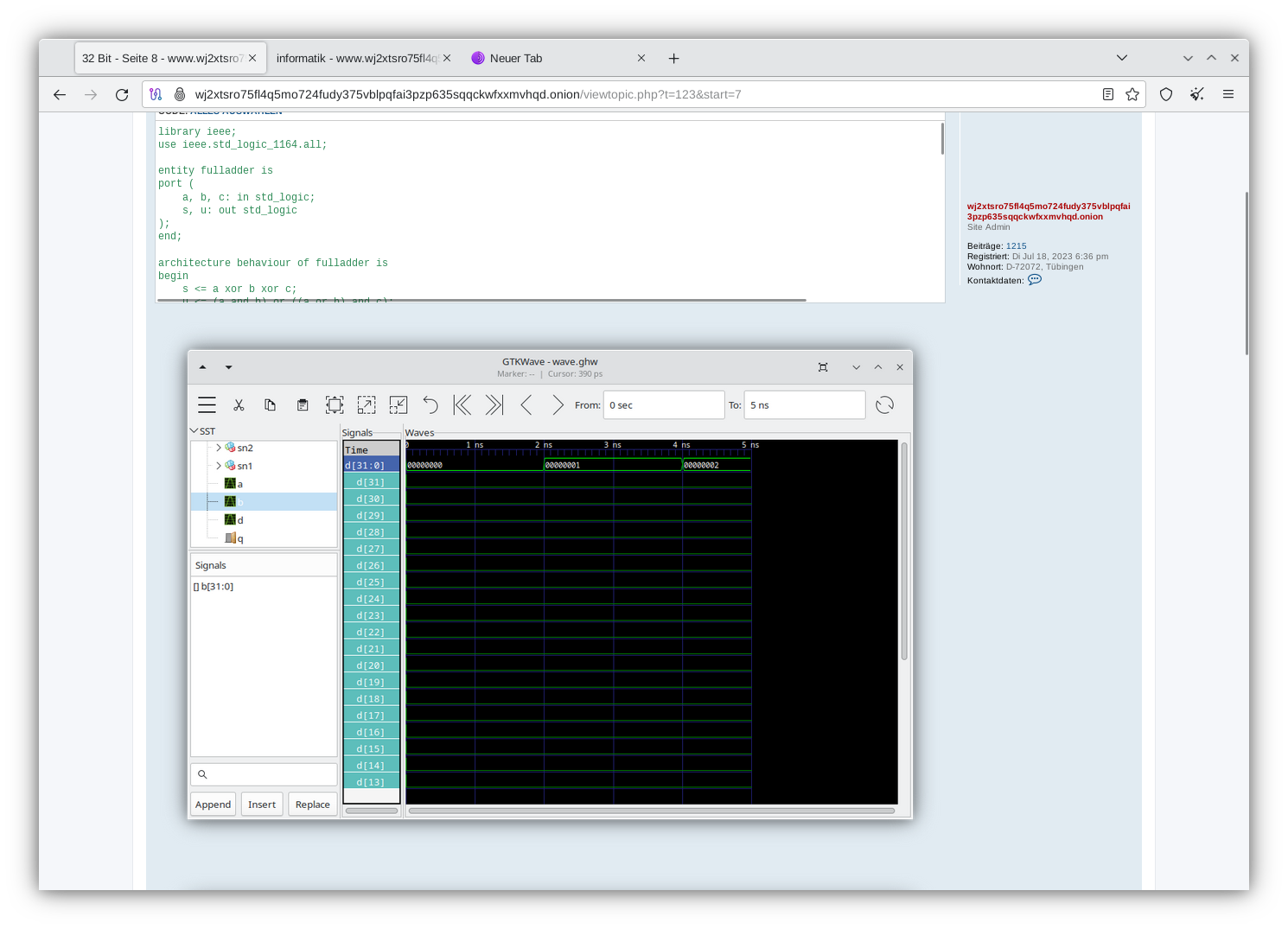1288x929 pixels.
Task: Click the Kontaktdaten message icon
Action: coord(1035,280)
